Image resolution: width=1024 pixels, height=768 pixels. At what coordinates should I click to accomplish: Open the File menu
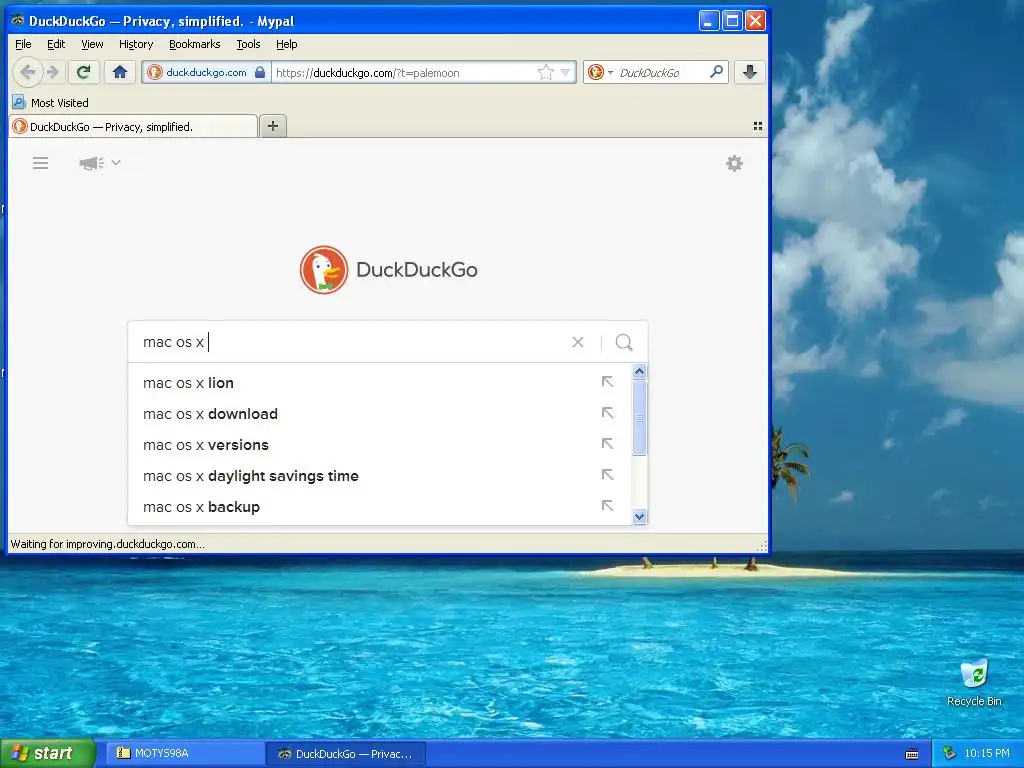click(23, 44)
